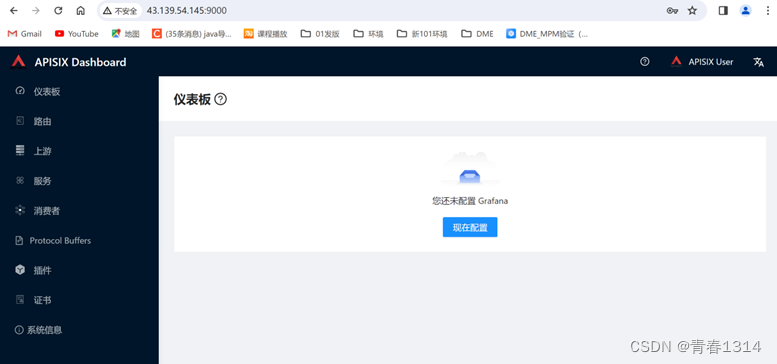Select 服务 in the sidebar
Screen dimensions: 777x364
(x=79, y=181)
